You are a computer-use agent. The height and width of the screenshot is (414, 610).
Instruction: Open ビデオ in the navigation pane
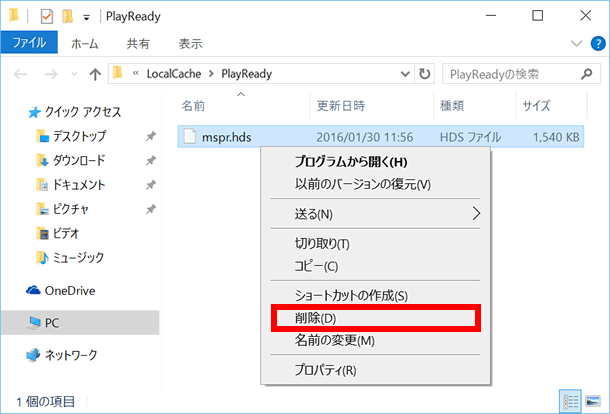pos(58,233)
